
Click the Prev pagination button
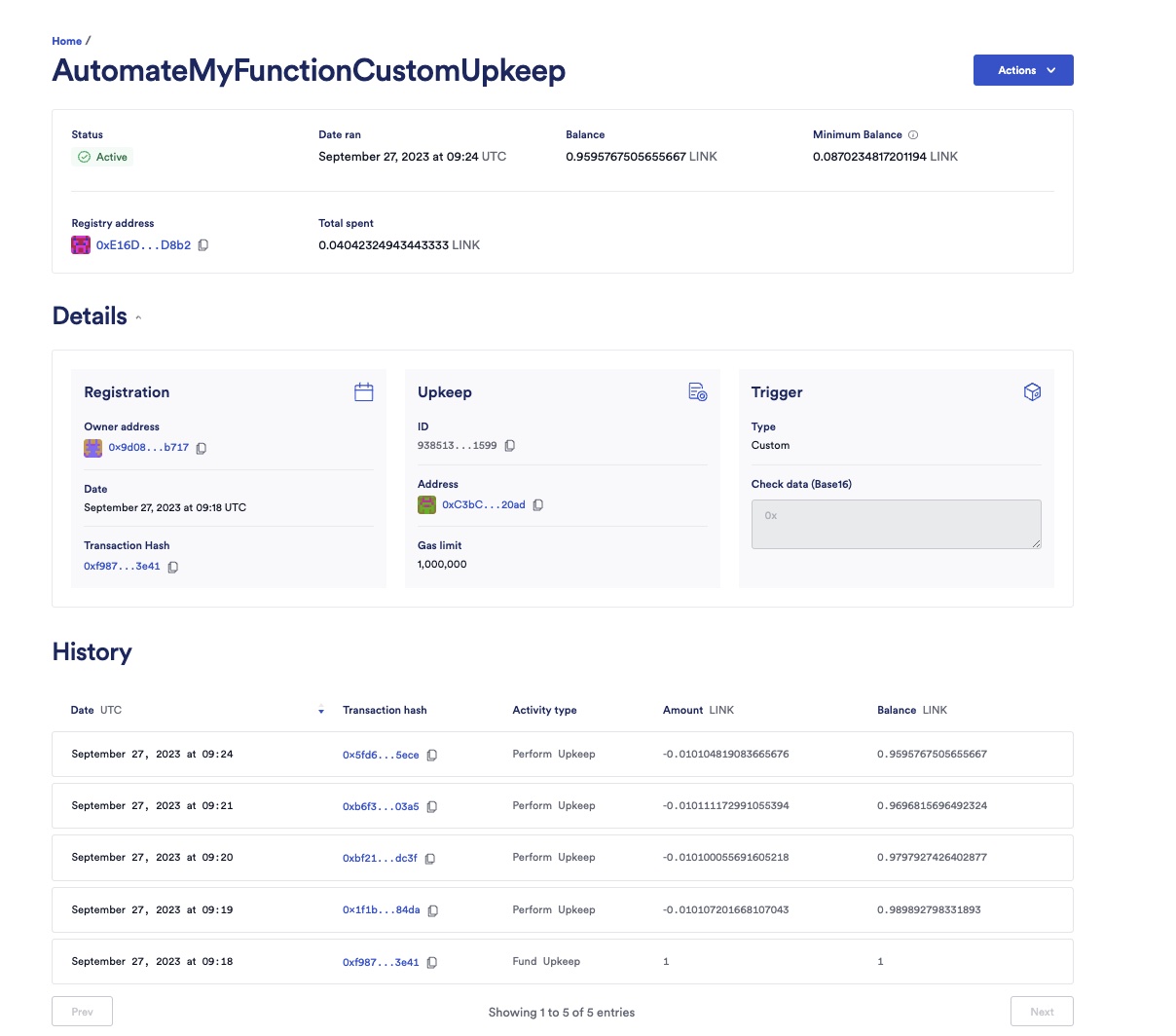point(83,1012)
